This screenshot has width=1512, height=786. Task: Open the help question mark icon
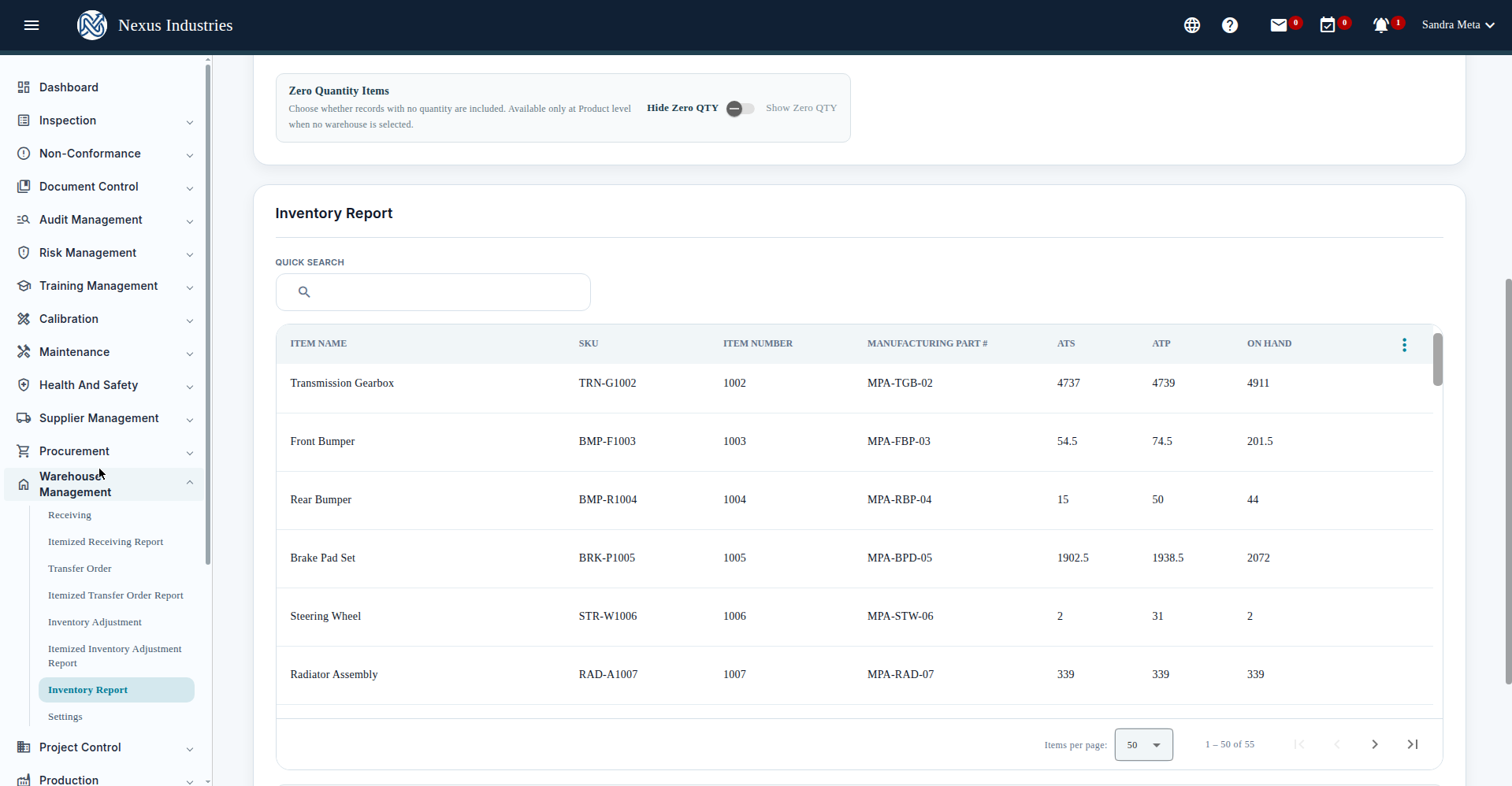(1230, 25)
